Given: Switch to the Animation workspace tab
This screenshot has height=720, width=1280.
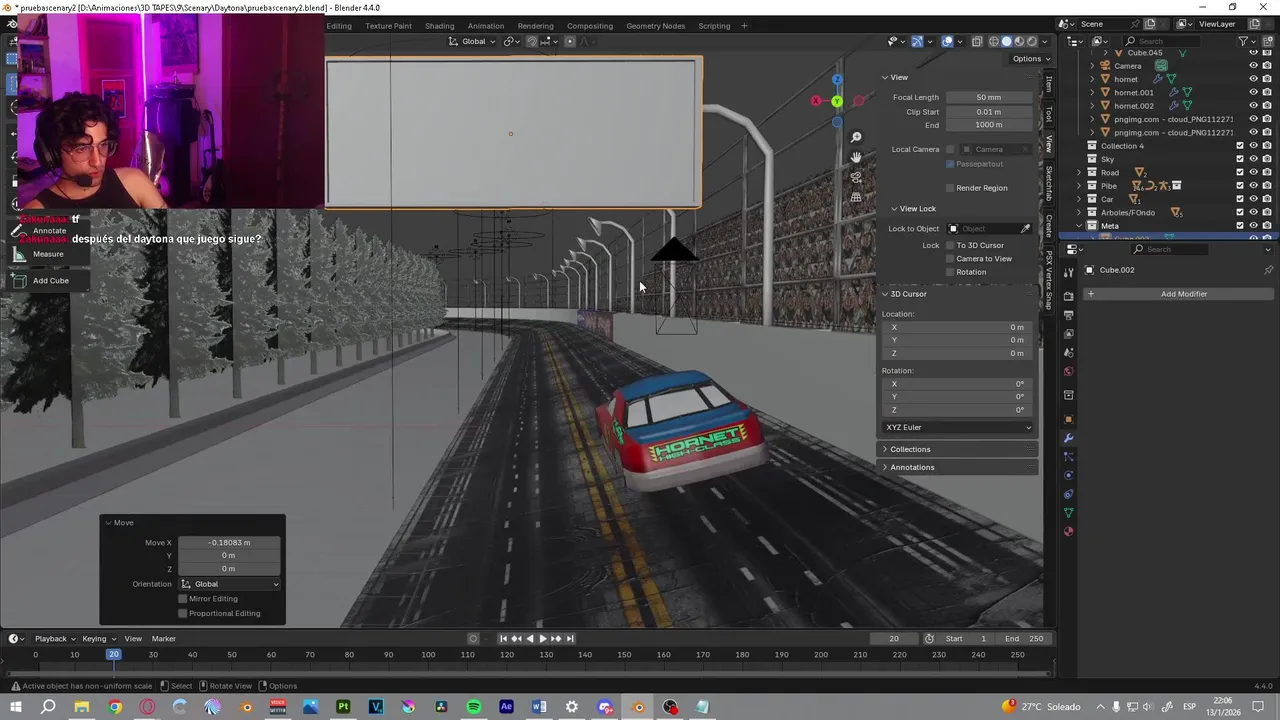Looking at the screenshot, I should click(x=486, y=26).
